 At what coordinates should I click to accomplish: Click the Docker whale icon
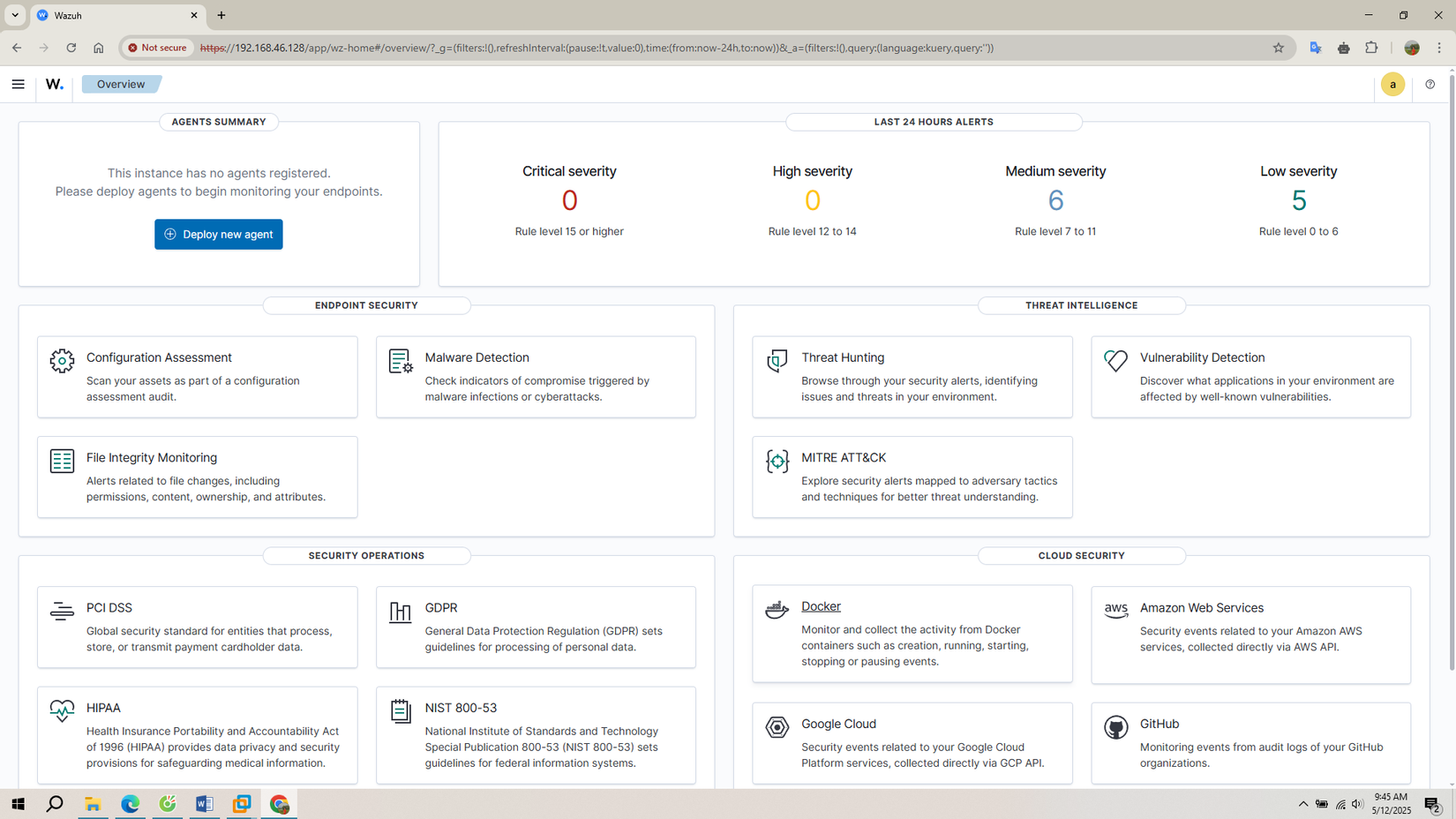coord(777,610)
